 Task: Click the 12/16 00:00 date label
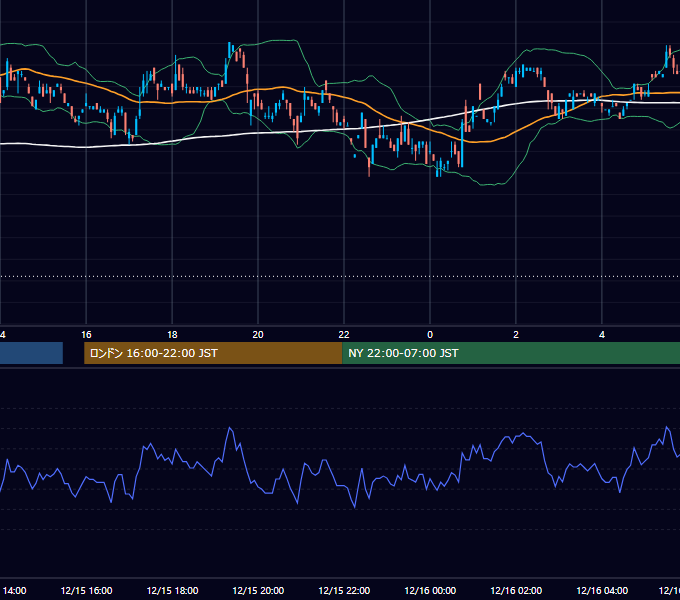[x=430, y=591]
